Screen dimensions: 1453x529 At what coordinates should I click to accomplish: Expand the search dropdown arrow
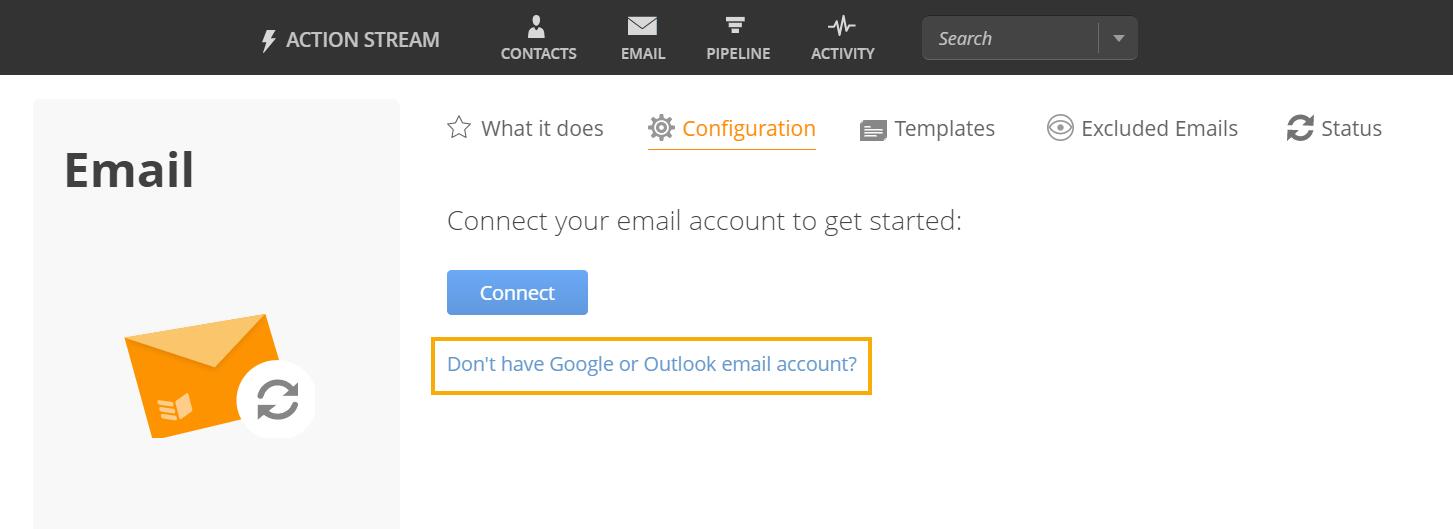(1118, 39)
